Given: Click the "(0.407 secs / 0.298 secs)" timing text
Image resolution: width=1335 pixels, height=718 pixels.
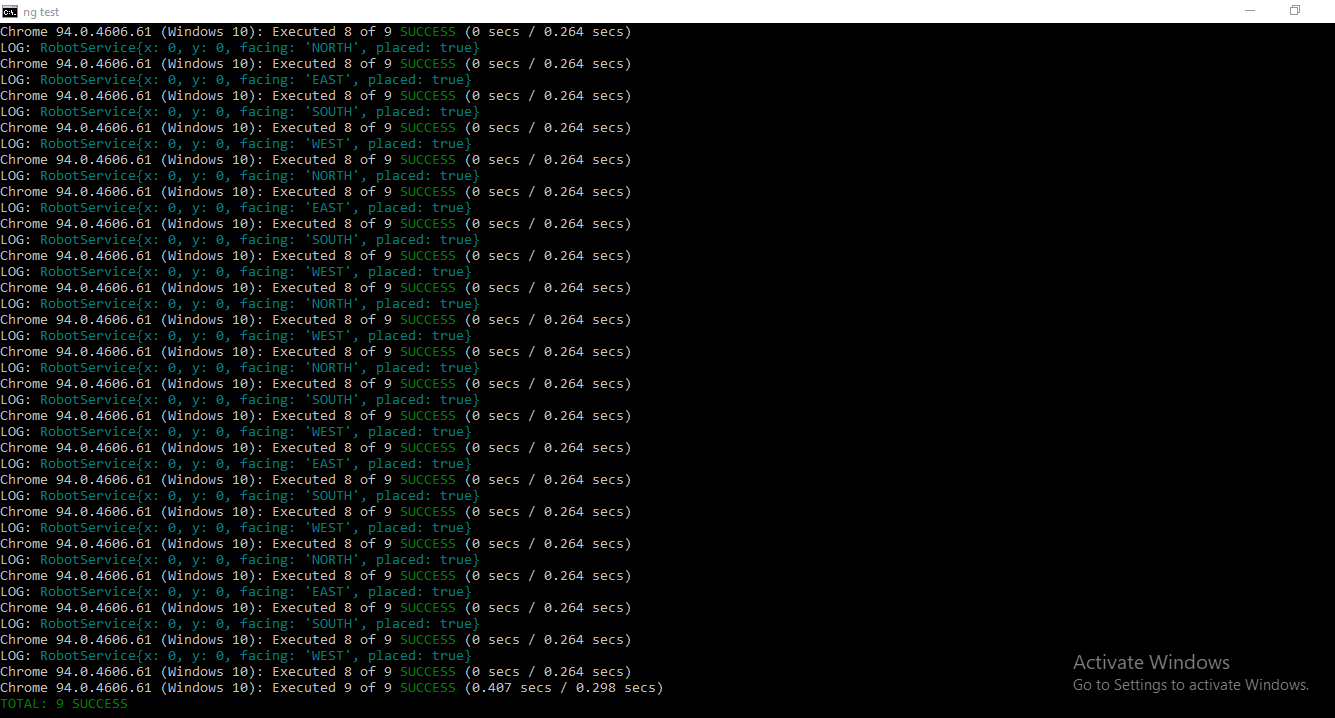Looking at the screenshot, I should (564, 688).
